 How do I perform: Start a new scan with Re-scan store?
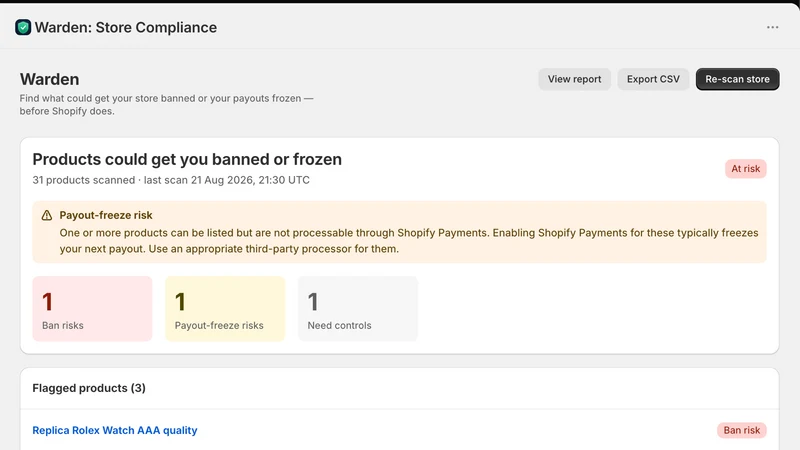(737, 79)
